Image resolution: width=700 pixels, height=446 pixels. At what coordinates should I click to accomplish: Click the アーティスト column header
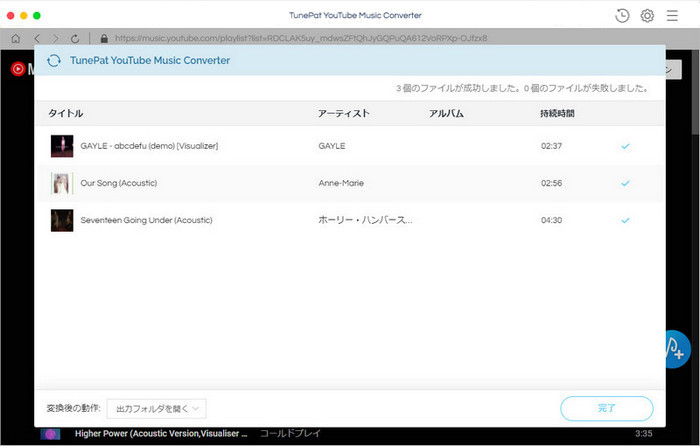(x=344, y=113)
